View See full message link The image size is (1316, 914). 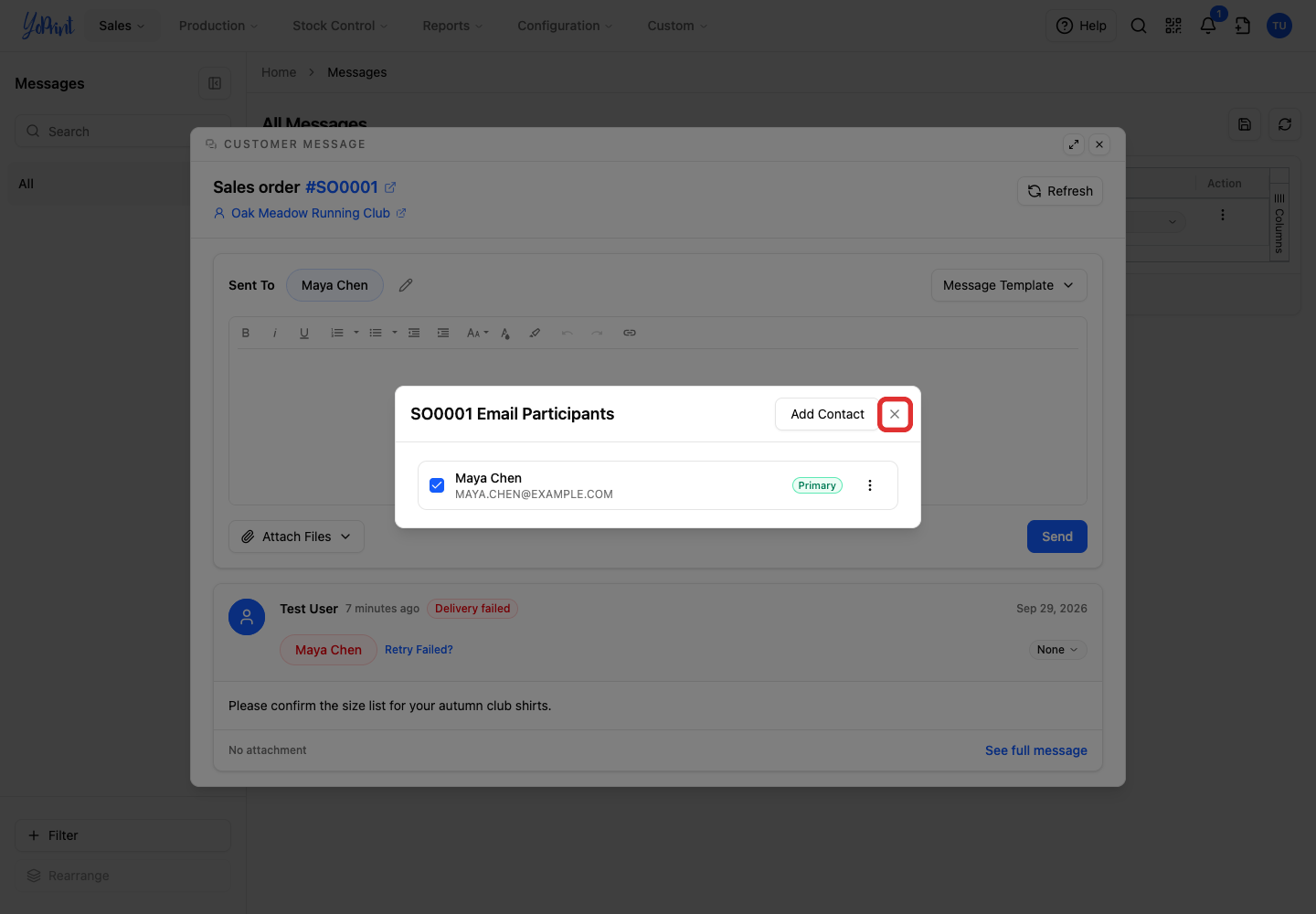point(1036,750)
